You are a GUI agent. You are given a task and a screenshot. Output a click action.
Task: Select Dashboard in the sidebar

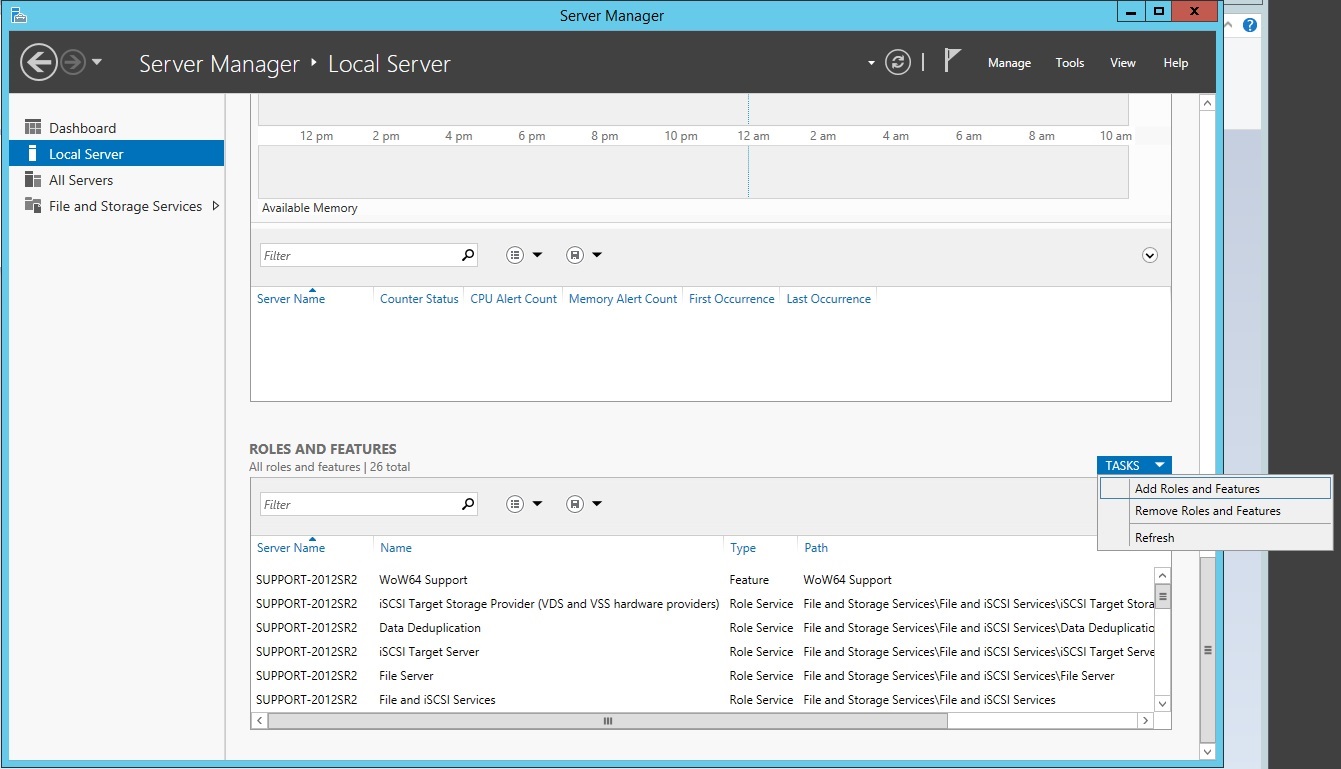(82, 128)
